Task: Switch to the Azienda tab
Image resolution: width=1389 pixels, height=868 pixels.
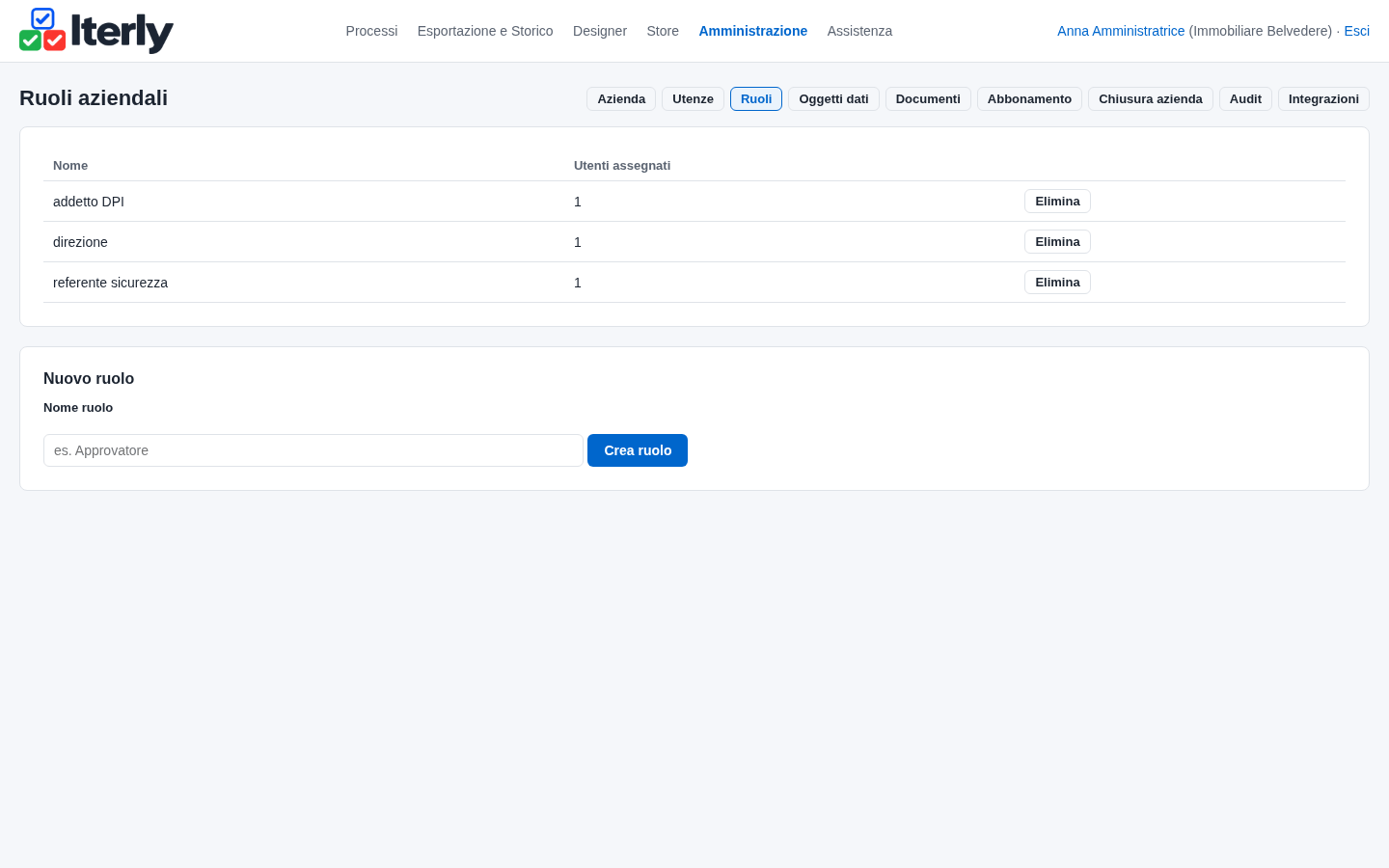Action: click(621, 99)
